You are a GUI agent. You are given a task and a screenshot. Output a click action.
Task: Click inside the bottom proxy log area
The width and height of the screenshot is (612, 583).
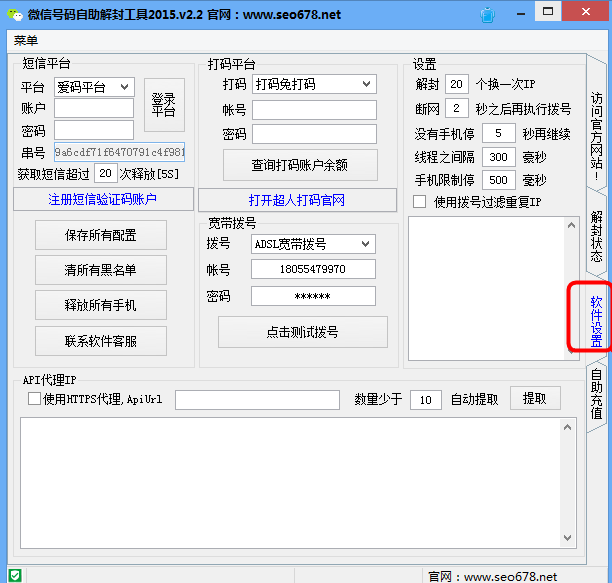(x=291, y=483)
